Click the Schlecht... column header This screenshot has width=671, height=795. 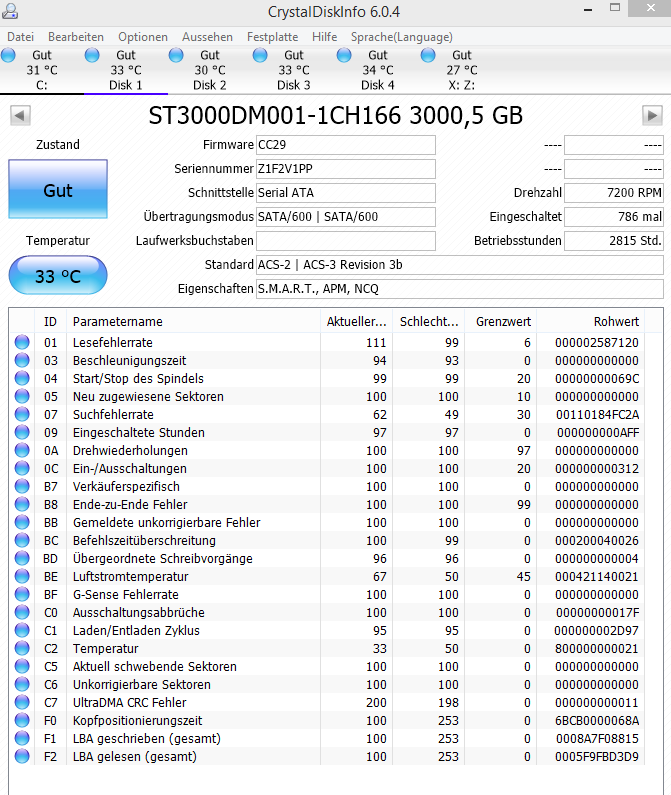pos(429,321)
